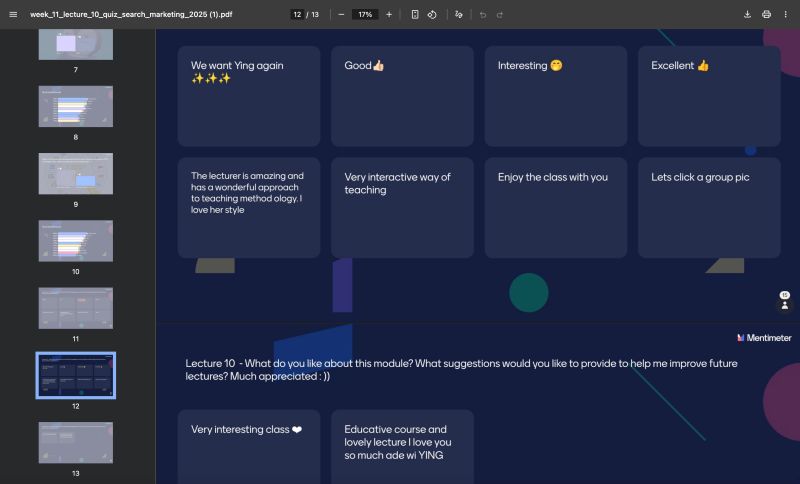Image resolution: width=800 pixels, height=484 pixels.
Task: Click the 'Interesting' response card
Action: click(x=556, y=96)
